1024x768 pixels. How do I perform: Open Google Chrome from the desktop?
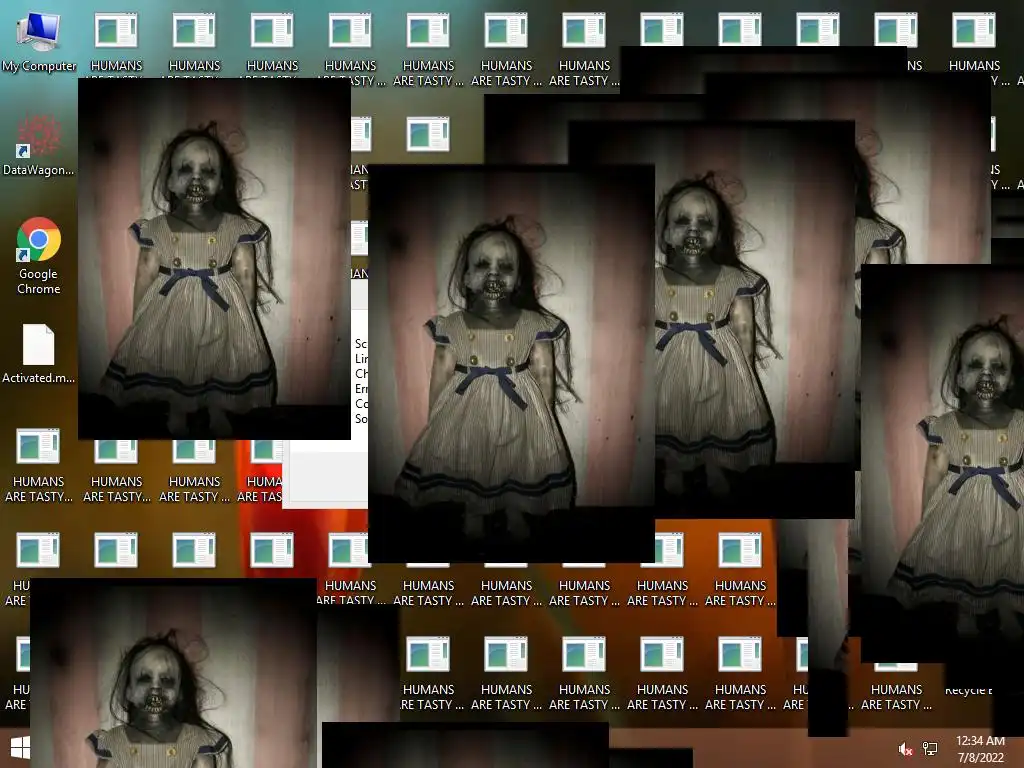(x=39, y=256)
